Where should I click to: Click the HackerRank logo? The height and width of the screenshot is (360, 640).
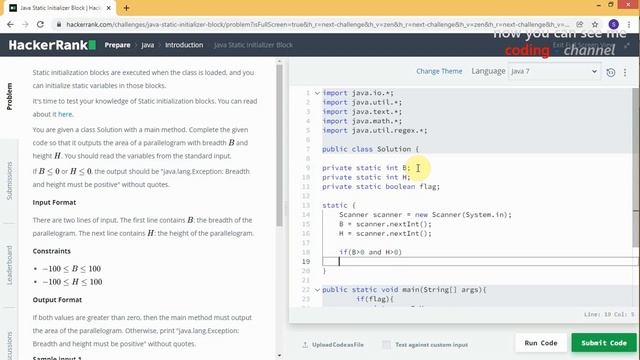pos(52,45)
